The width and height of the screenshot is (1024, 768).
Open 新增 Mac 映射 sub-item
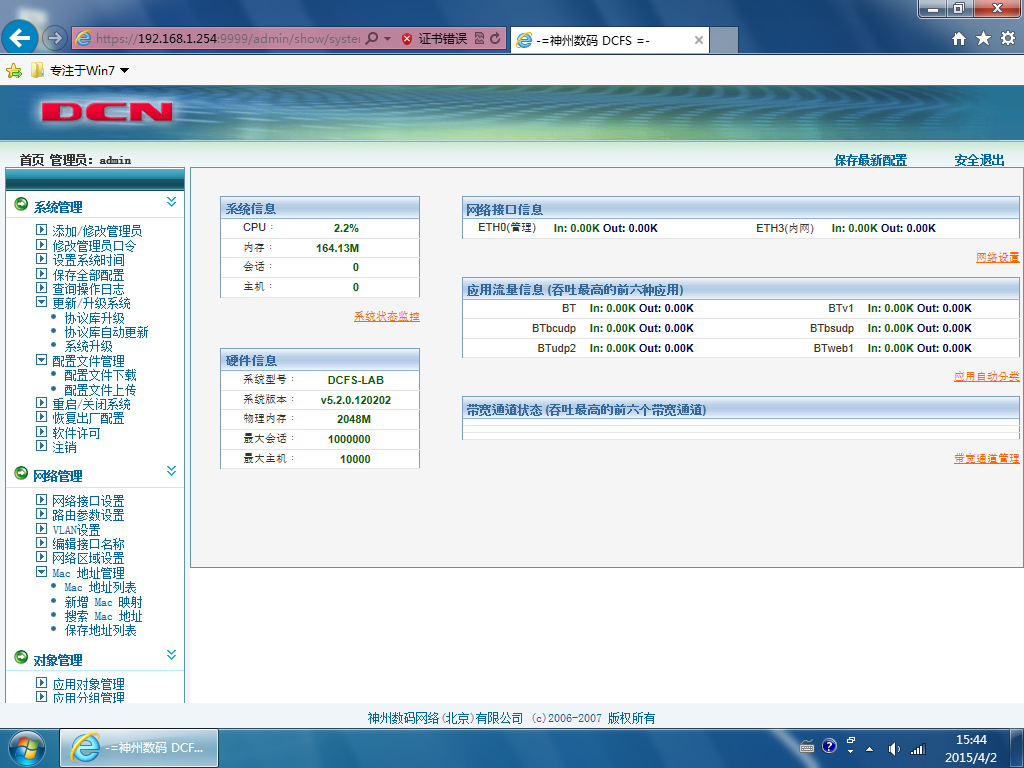tap(103, 602)
